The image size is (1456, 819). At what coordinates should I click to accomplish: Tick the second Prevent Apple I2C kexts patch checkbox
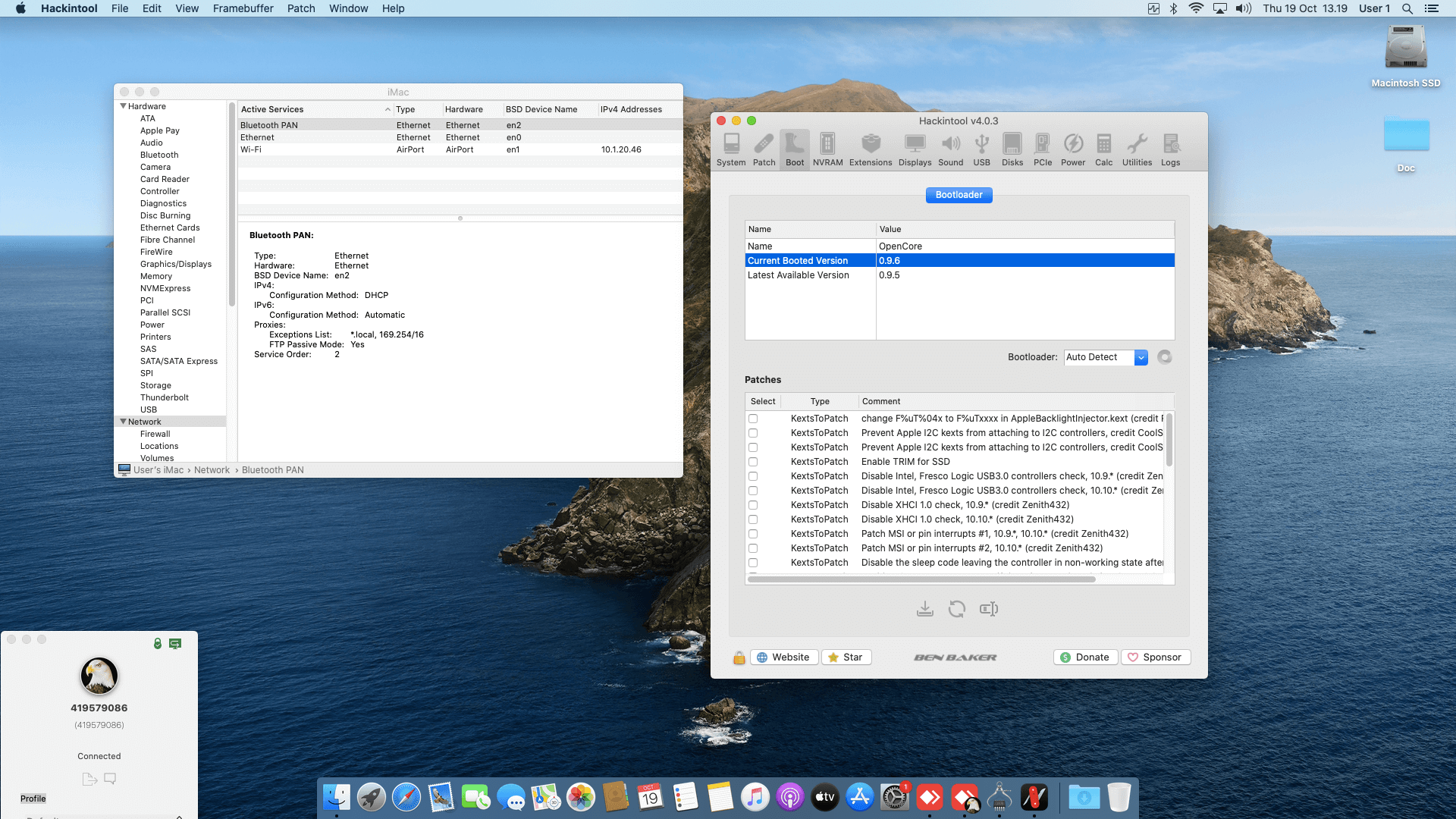point(753,447)
